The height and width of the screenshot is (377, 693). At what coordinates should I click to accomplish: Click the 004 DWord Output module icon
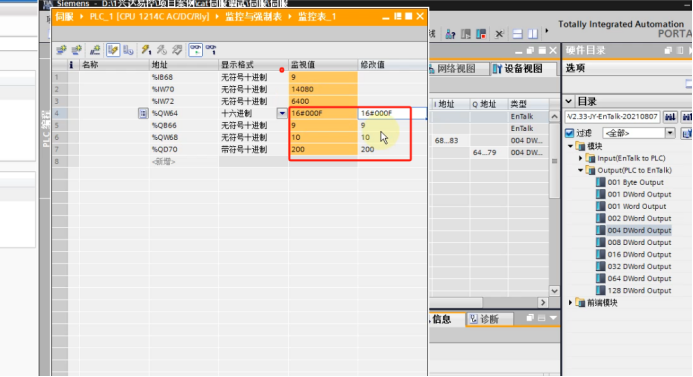click(x=601, y=230)
